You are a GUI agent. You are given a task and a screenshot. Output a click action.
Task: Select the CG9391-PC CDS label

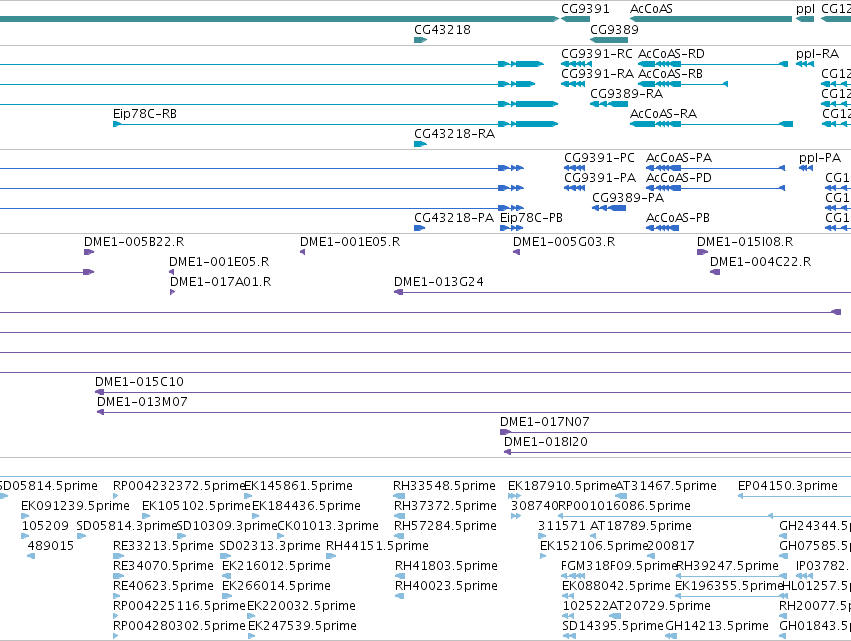pos(599,158)
